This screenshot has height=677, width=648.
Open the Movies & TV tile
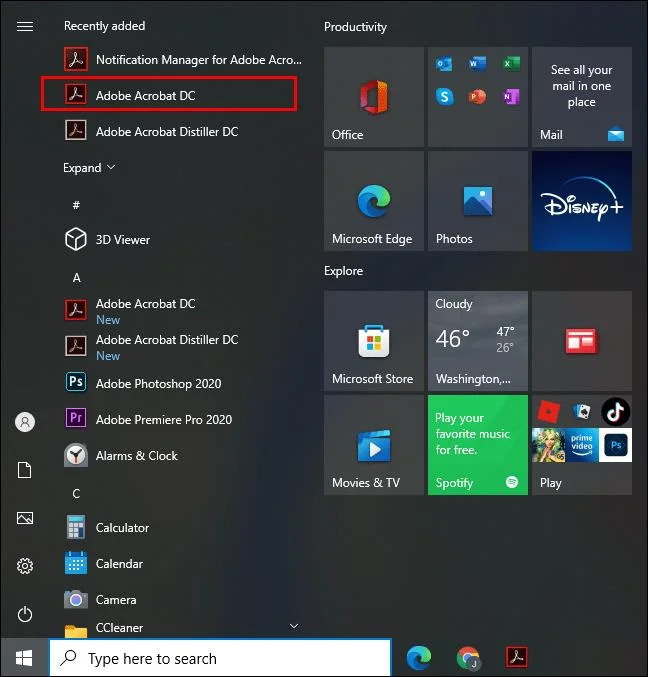point(374,445)
